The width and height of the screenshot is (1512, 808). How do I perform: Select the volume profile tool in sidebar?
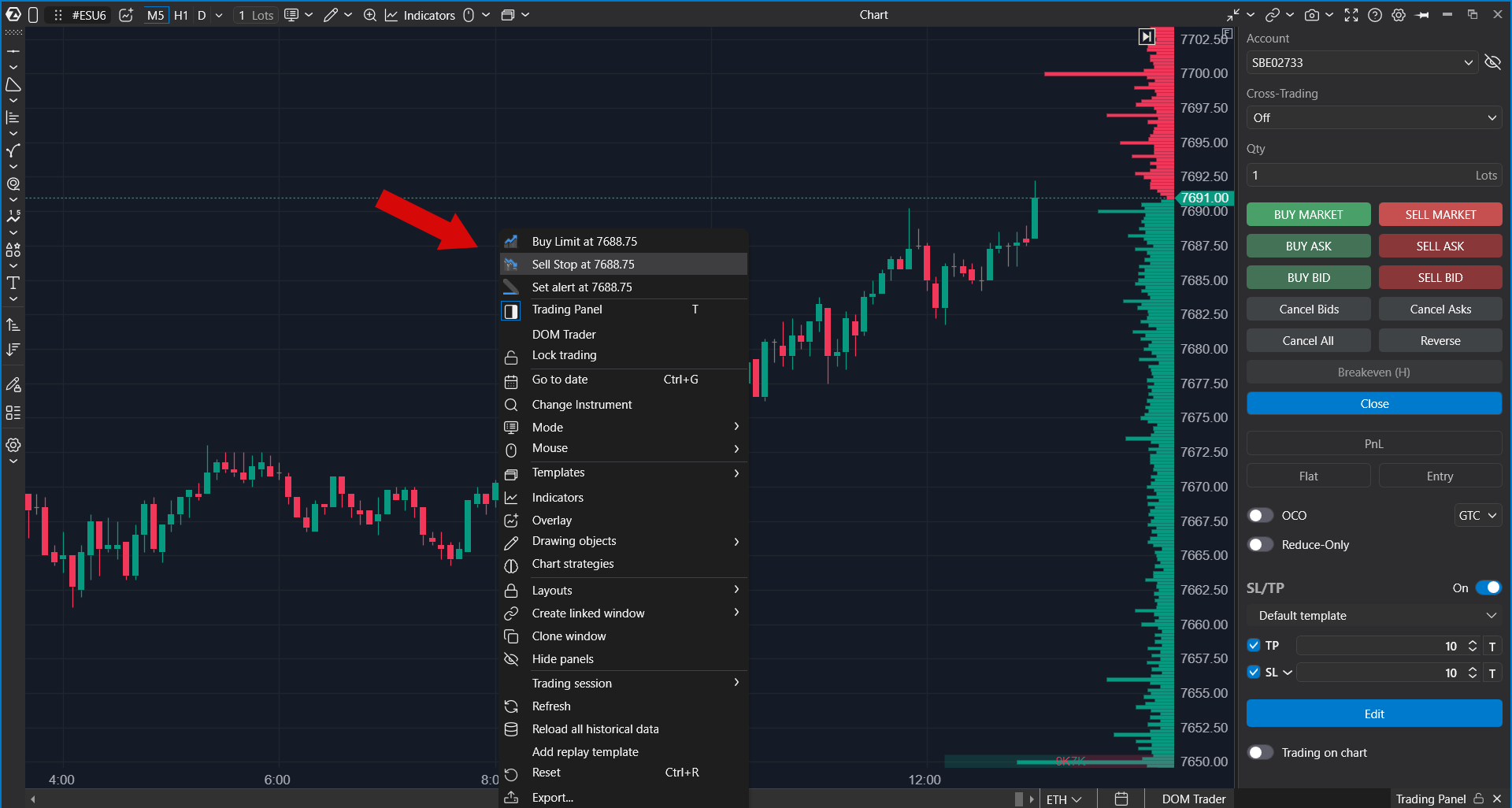13,117
